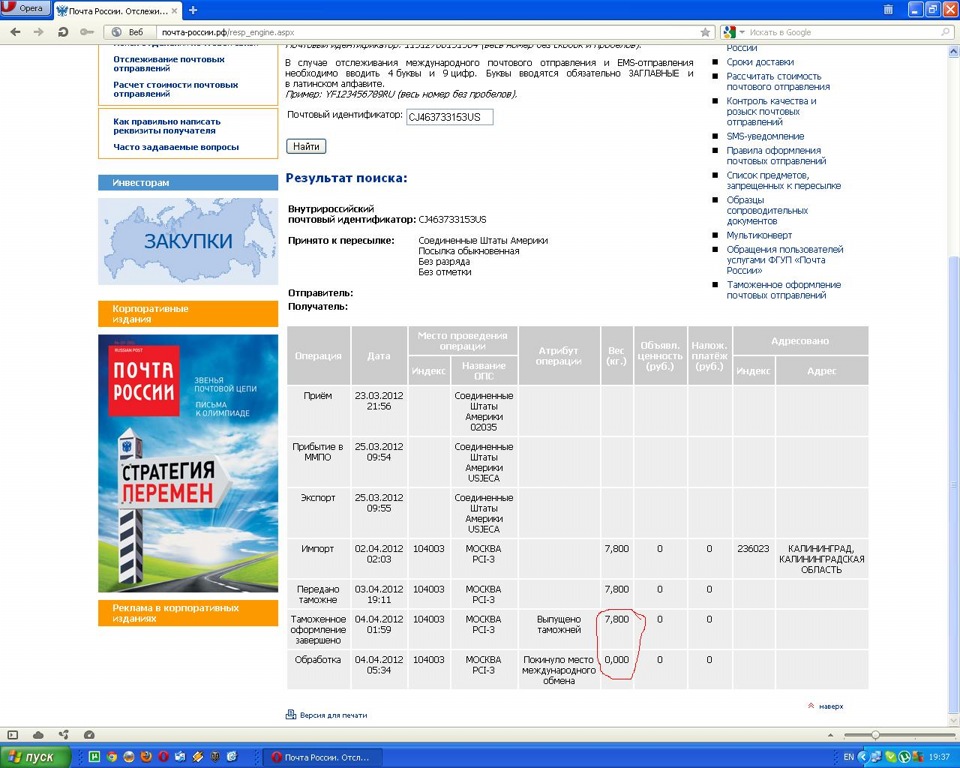The height and width of the screenshot is (768, 960).
Task: Toggle the Opera panels icon in status bar
Action: (13, 734)
